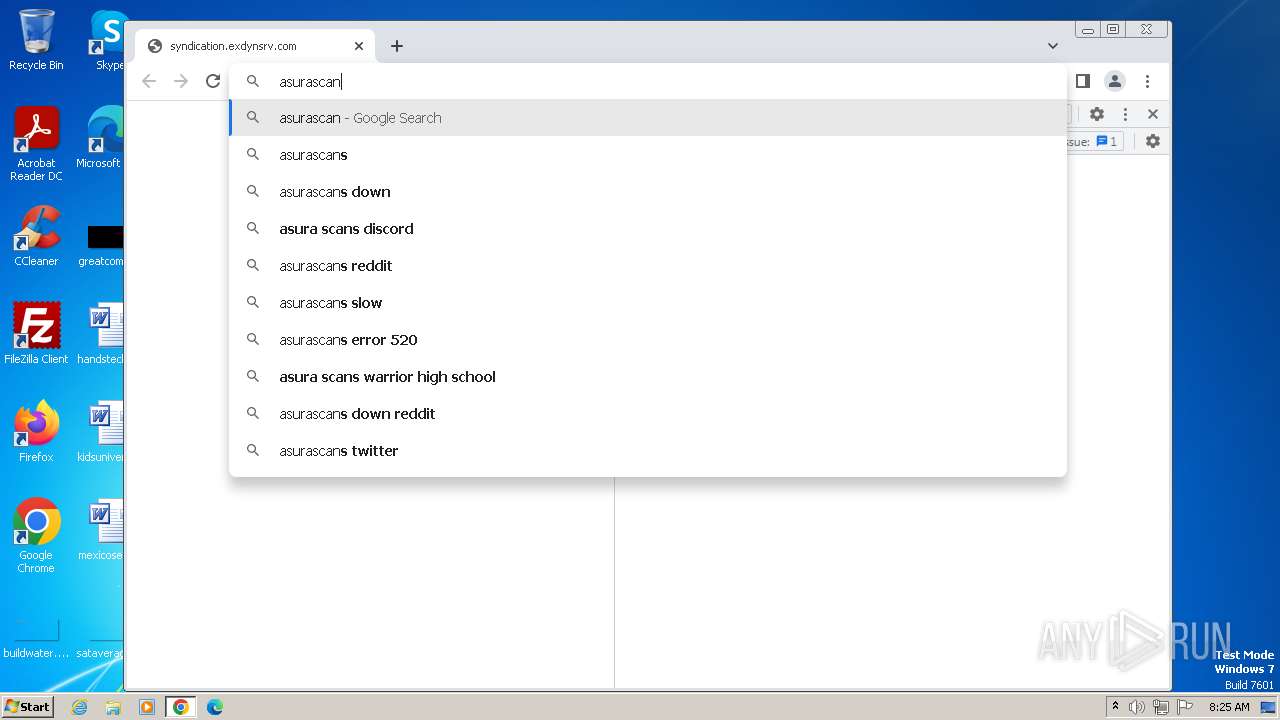The height and width of the screenshot is (720, 1280).
Task: Show hidden tray icons arrow
Action: tap(1115, 707)
